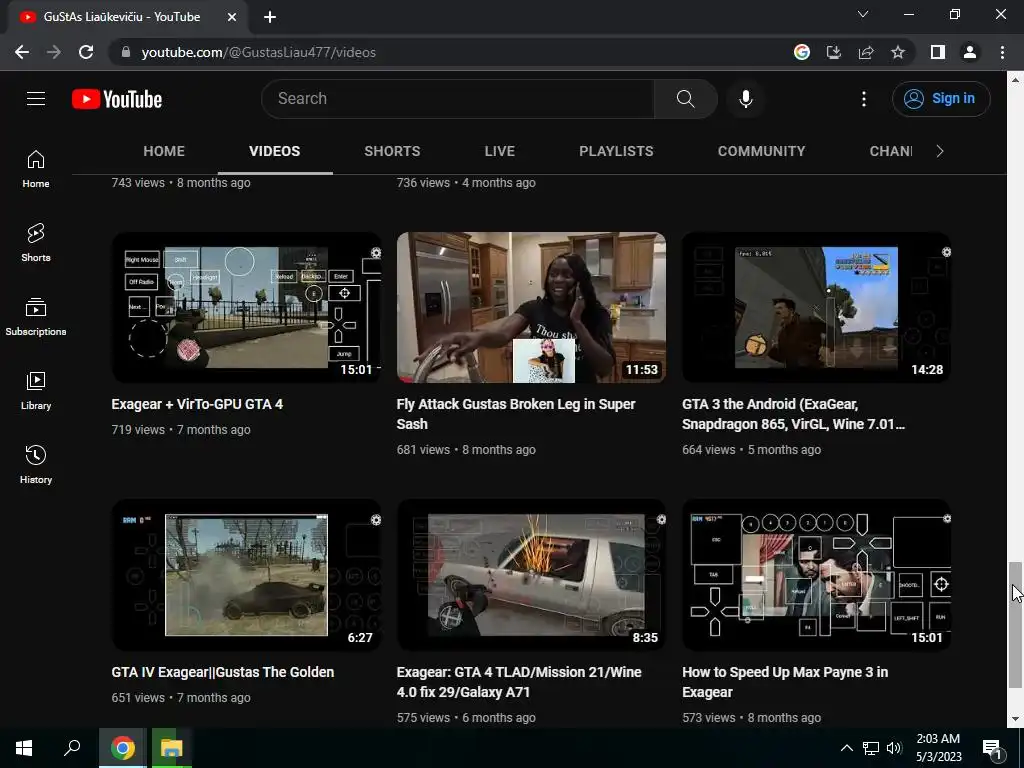The width and height of the screenshot is (1024, 768).
Task: Open a new browser tab
Action: pos(270,17)
